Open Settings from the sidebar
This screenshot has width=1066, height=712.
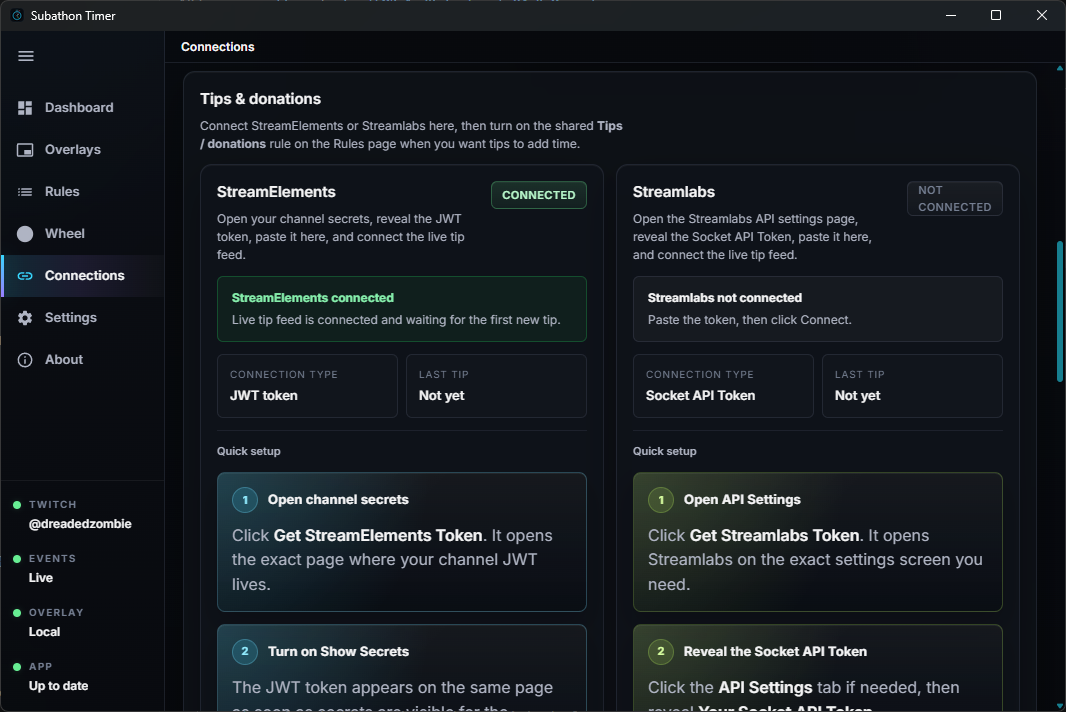[82, 318]
